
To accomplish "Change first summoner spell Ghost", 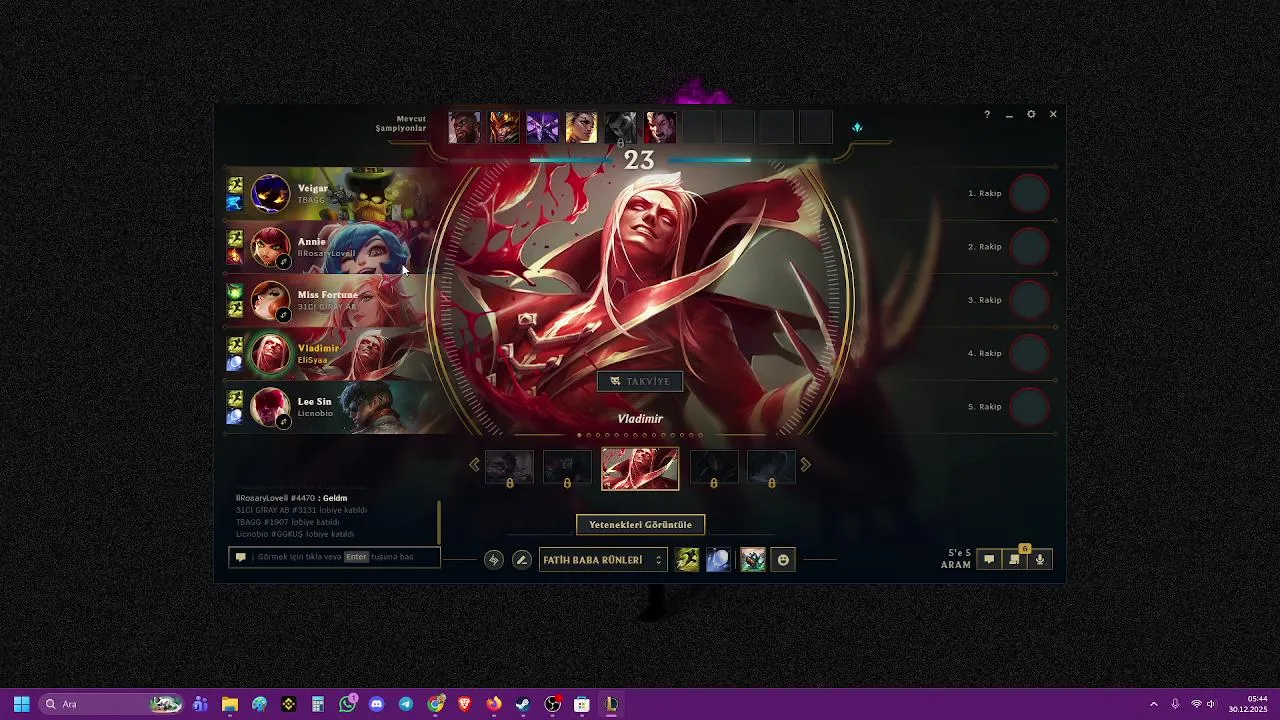I will pos(687,560).
